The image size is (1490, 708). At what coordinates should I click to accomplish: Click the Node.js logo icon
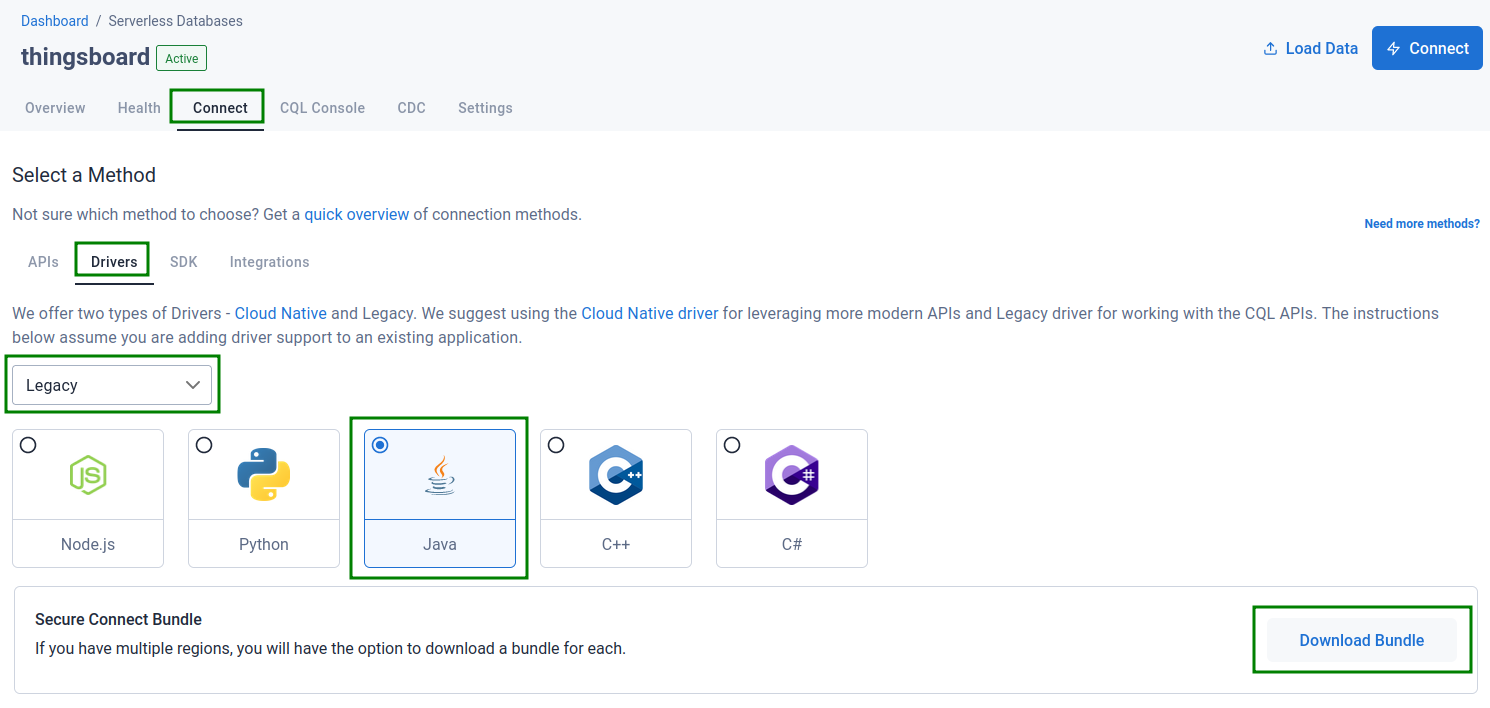(x=88, y=475)
